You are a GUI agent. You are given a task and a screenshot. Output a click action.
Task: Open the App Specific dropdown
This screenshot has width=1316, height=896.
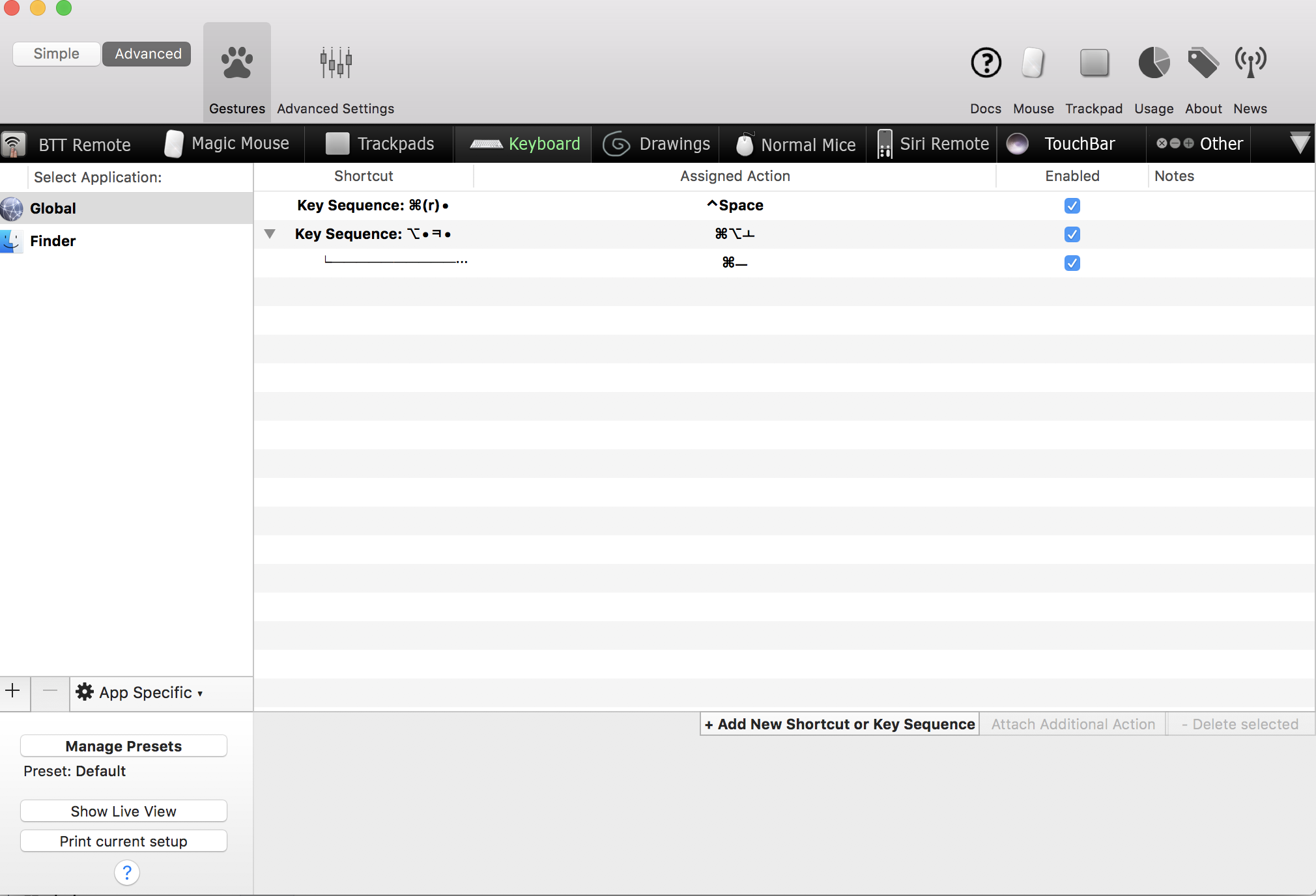[139, 693]
